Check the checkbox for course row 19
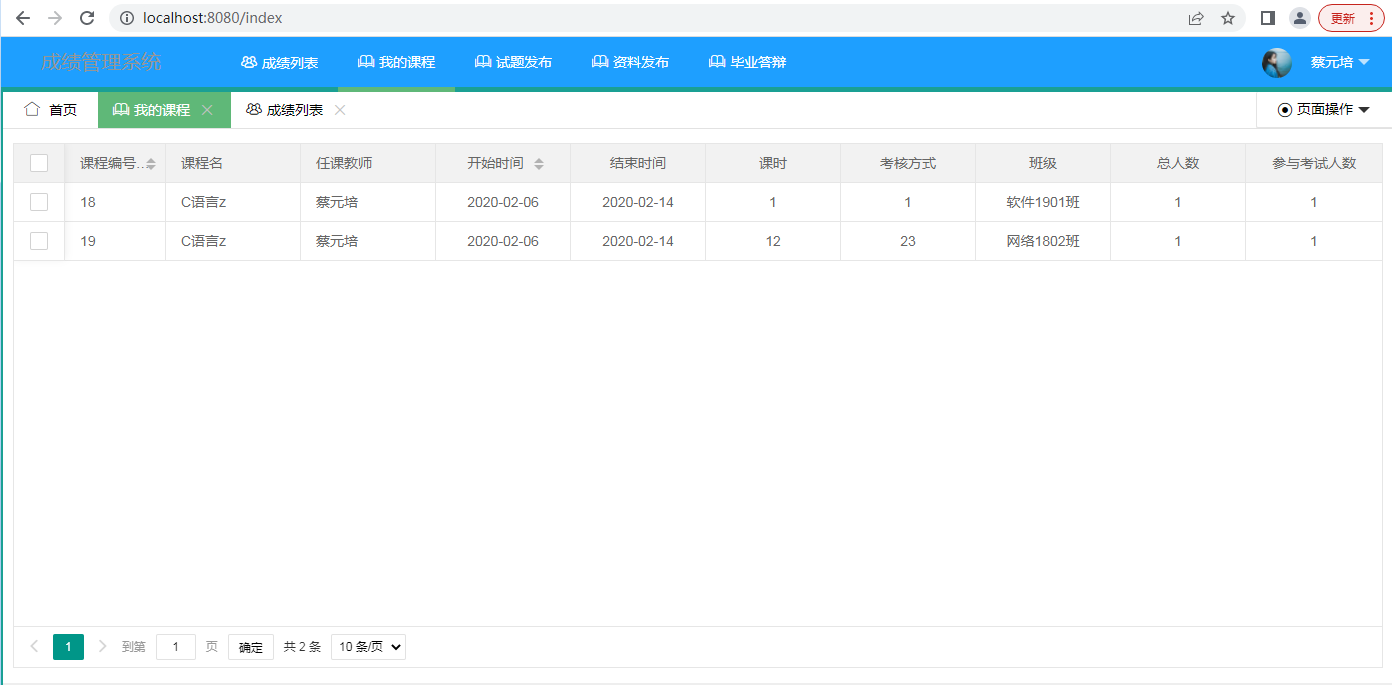 click(x=39, y=241)
